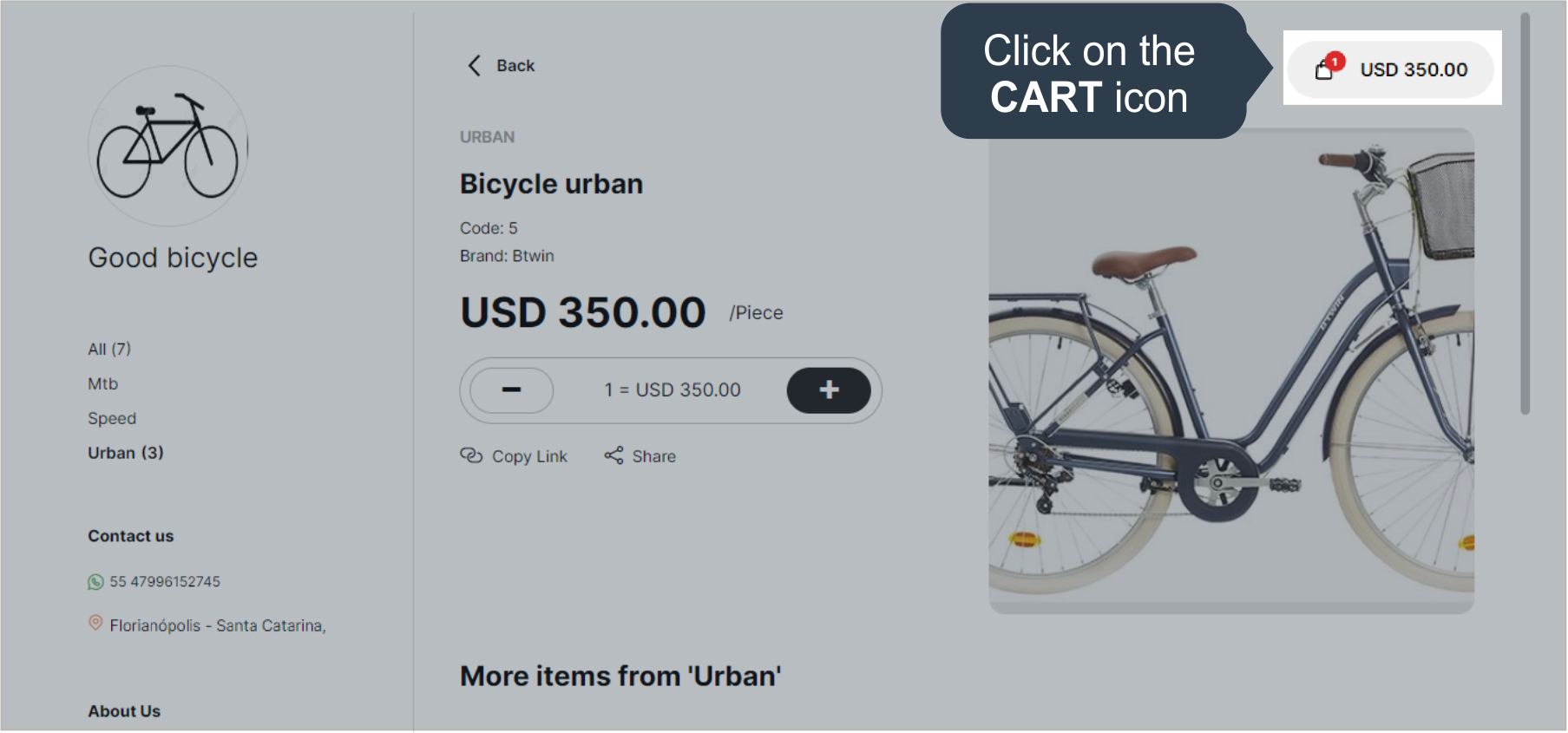Open WhatsApp contact icon
Image resolution: width=1568 pixels, height=733 pixels.
click(x=95, y=582)
